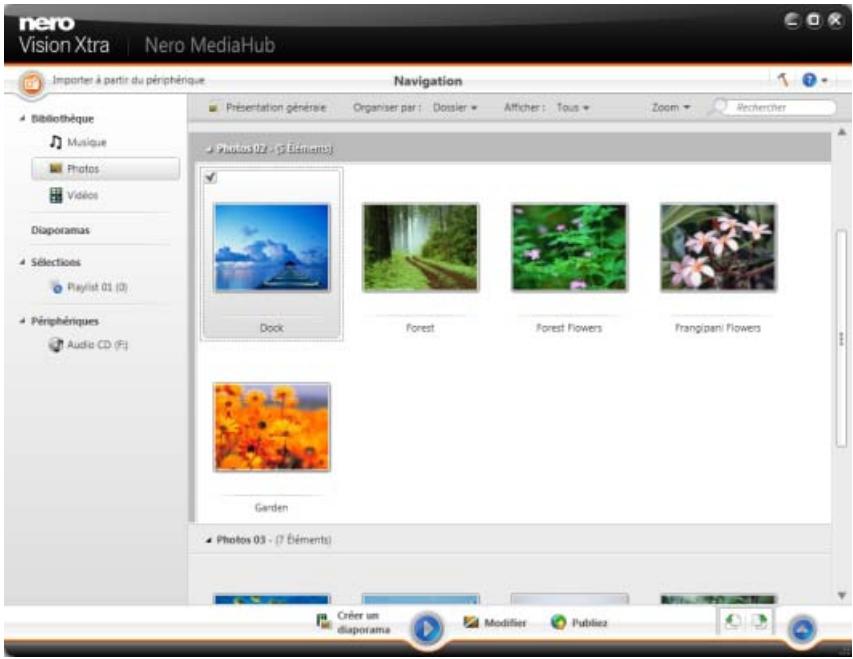Image resolution: width=853 pixels, height=659 pixels.
Task: Expand the help menu arrow
Action: [824, 81]
